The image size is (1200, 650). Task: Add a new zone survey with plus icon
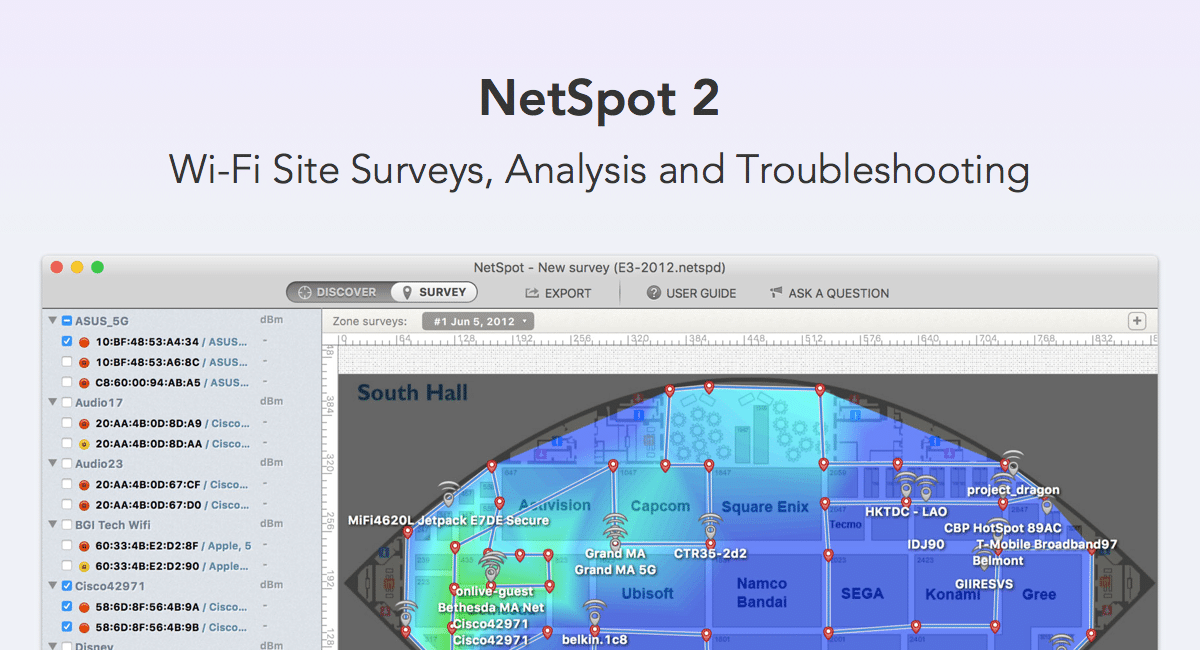1137,321
